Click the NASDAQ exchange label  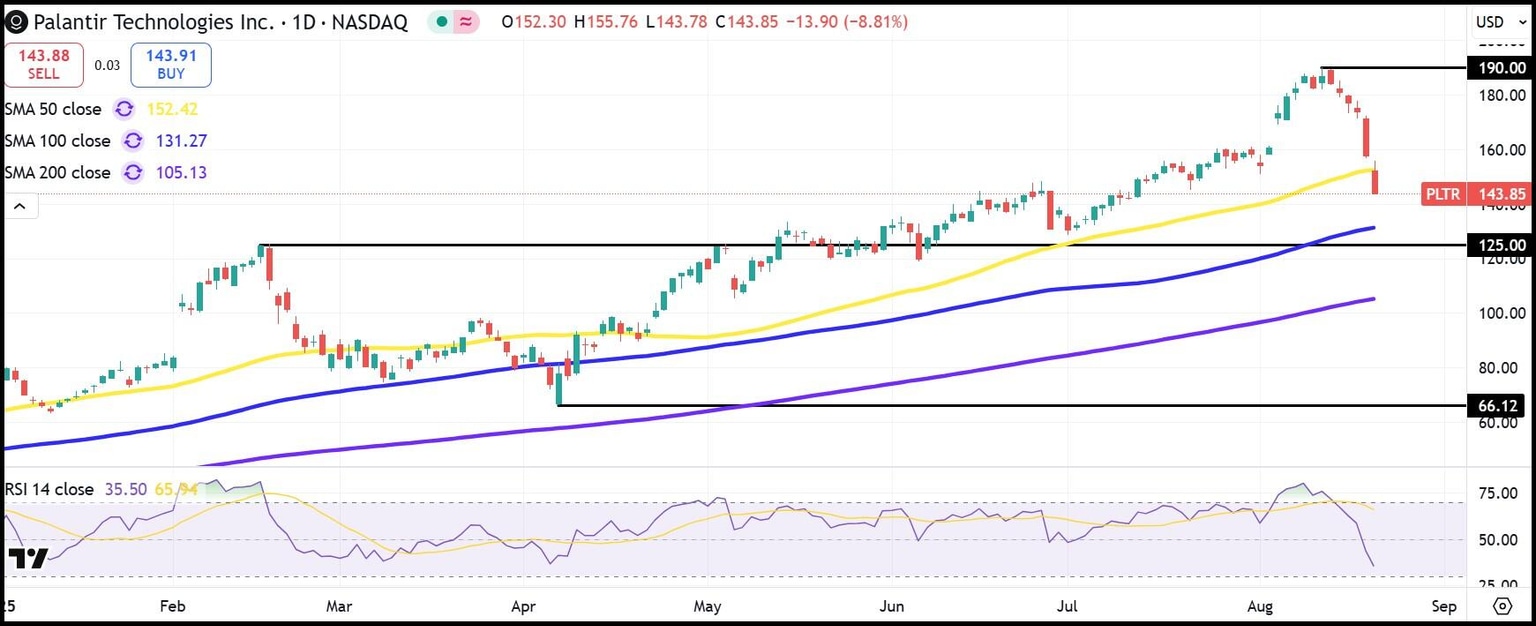coord(372,20)
